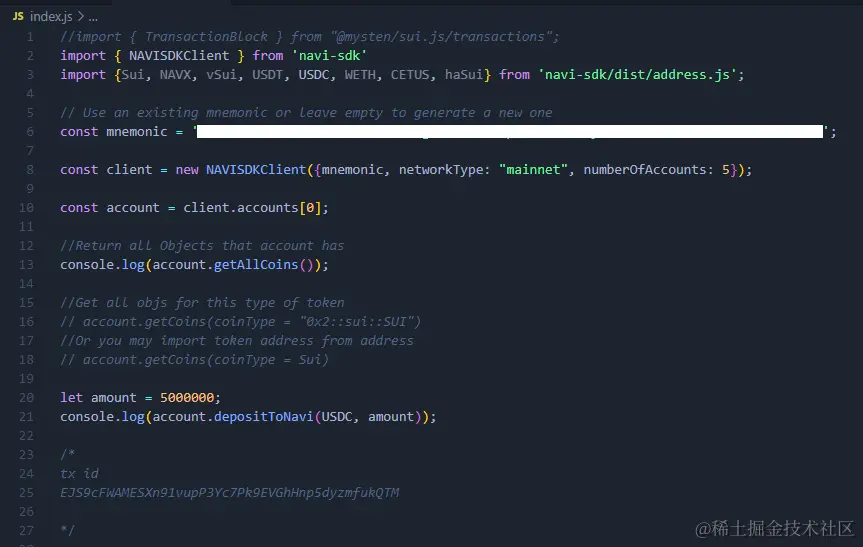Screen dimensions: 863x547
Task: Click the EJS9cFWAMESXn91... transaction hash
Action: point(230,493)
